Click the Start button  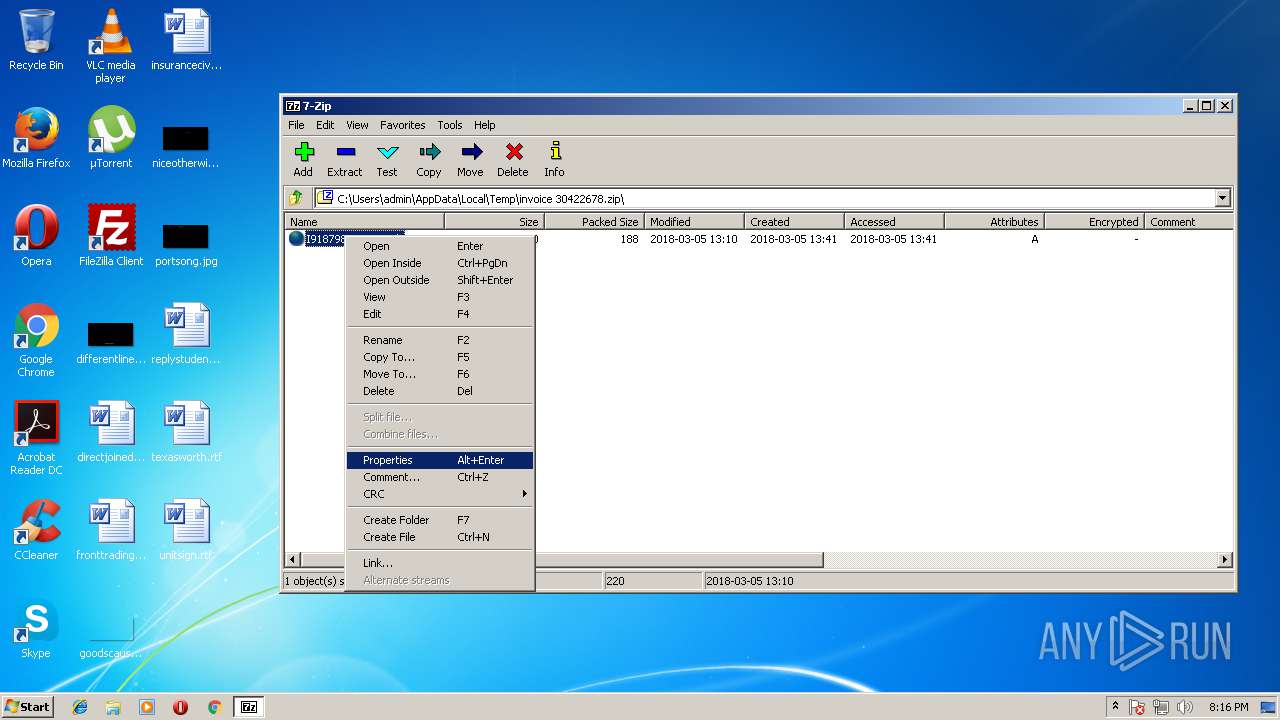27,707
